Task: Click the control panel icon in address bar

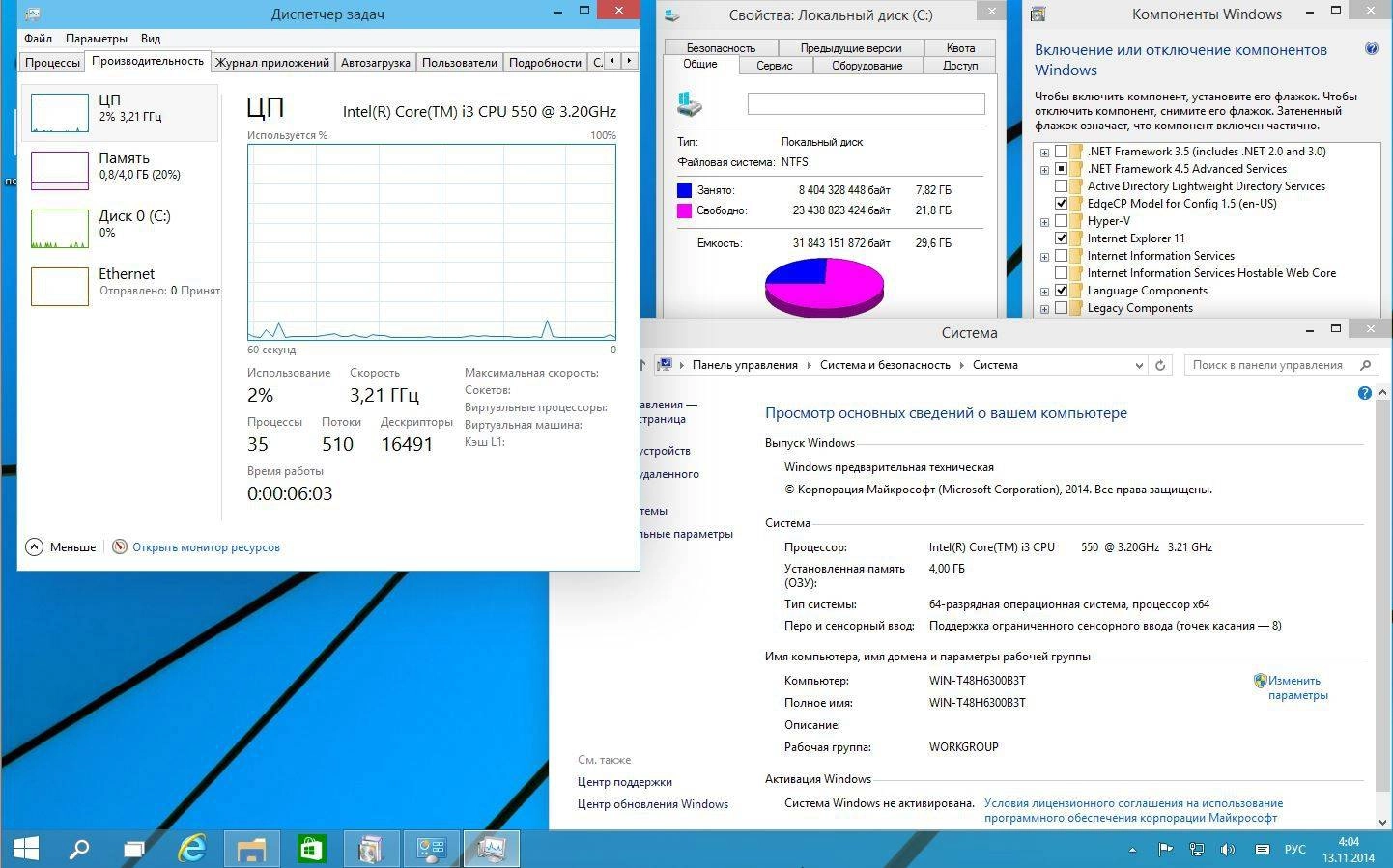Action: pyautogui.click(x=664, y=365)
